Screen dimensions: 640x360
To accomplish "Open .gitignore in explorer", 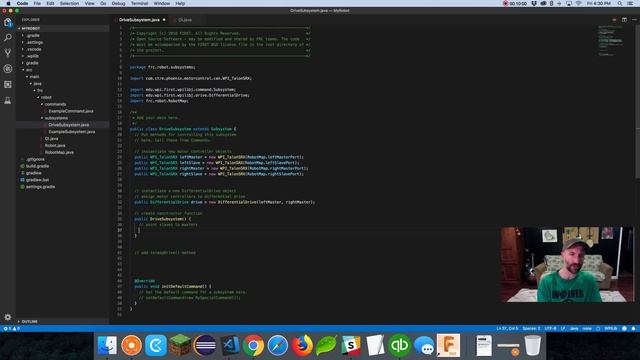I will [x=35, y=159].
